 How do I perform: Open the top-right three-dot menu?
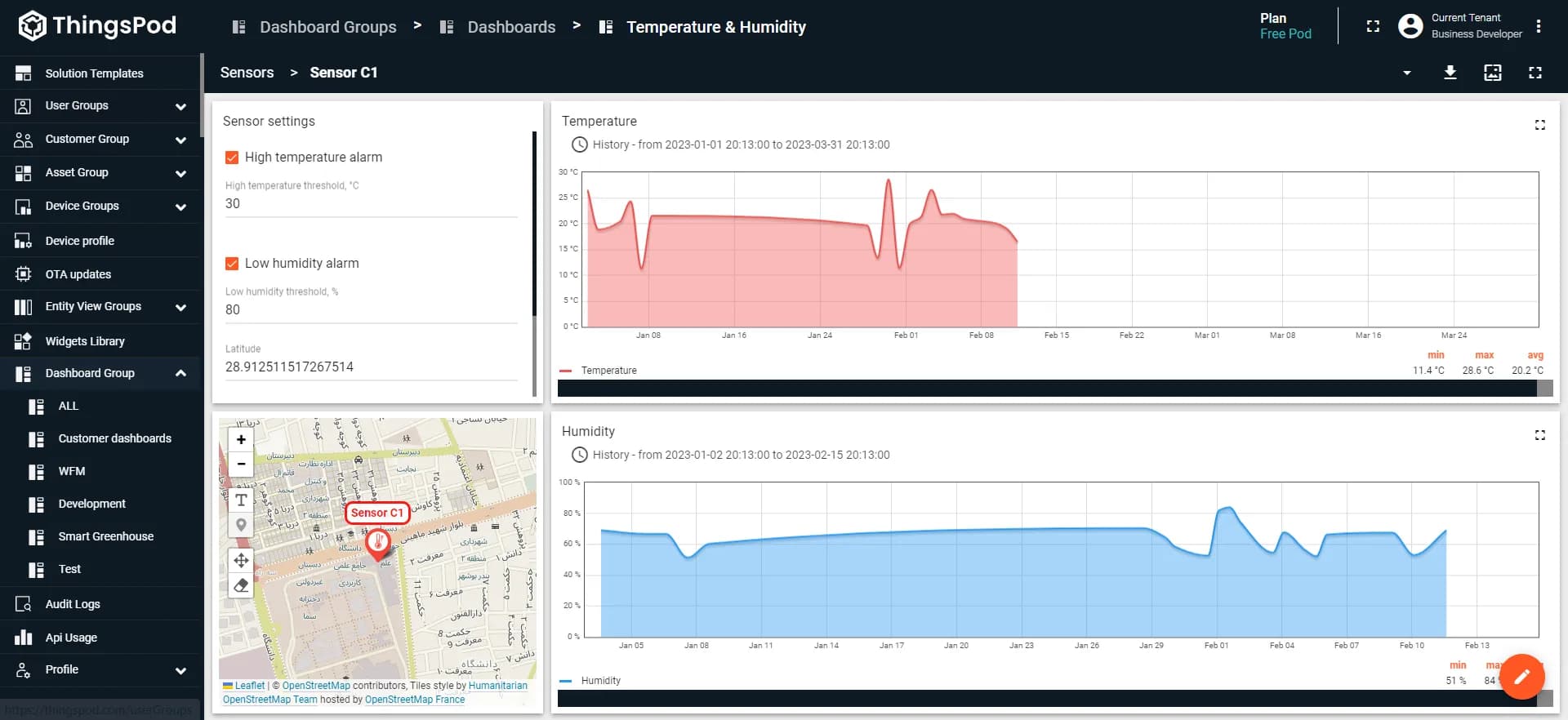pos(1539,26)
